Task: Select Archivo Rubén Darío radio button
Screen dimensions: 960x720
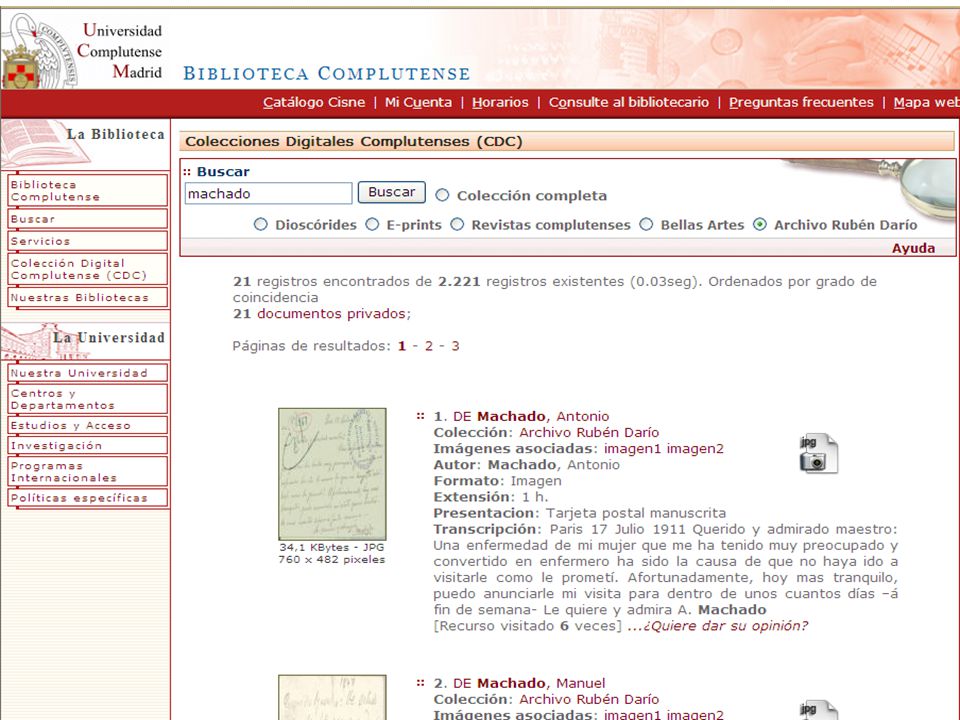Action: (760, 225)
